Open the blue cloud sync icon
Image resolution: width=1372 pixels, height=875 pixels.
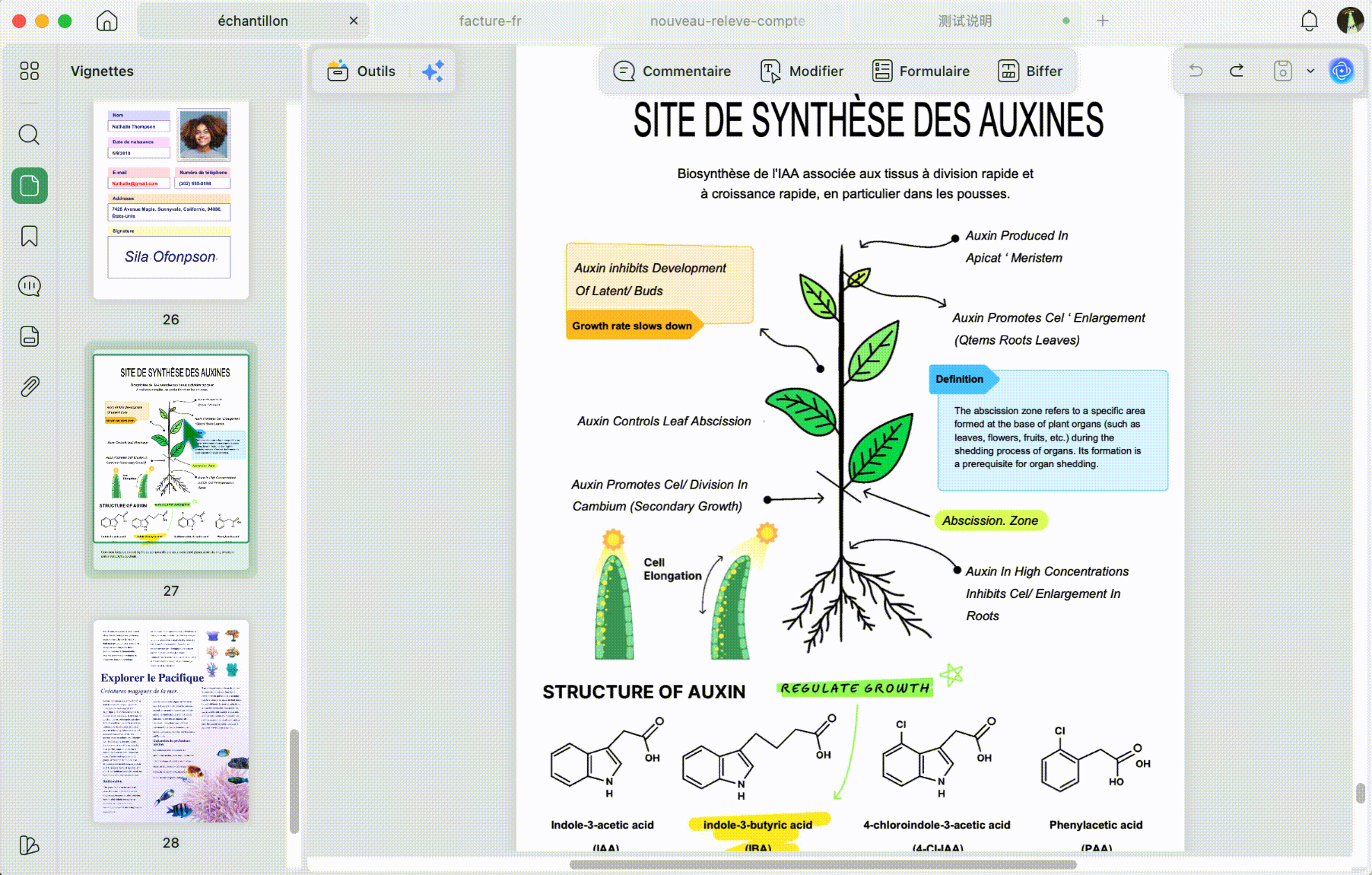(x=1342, y=71)
